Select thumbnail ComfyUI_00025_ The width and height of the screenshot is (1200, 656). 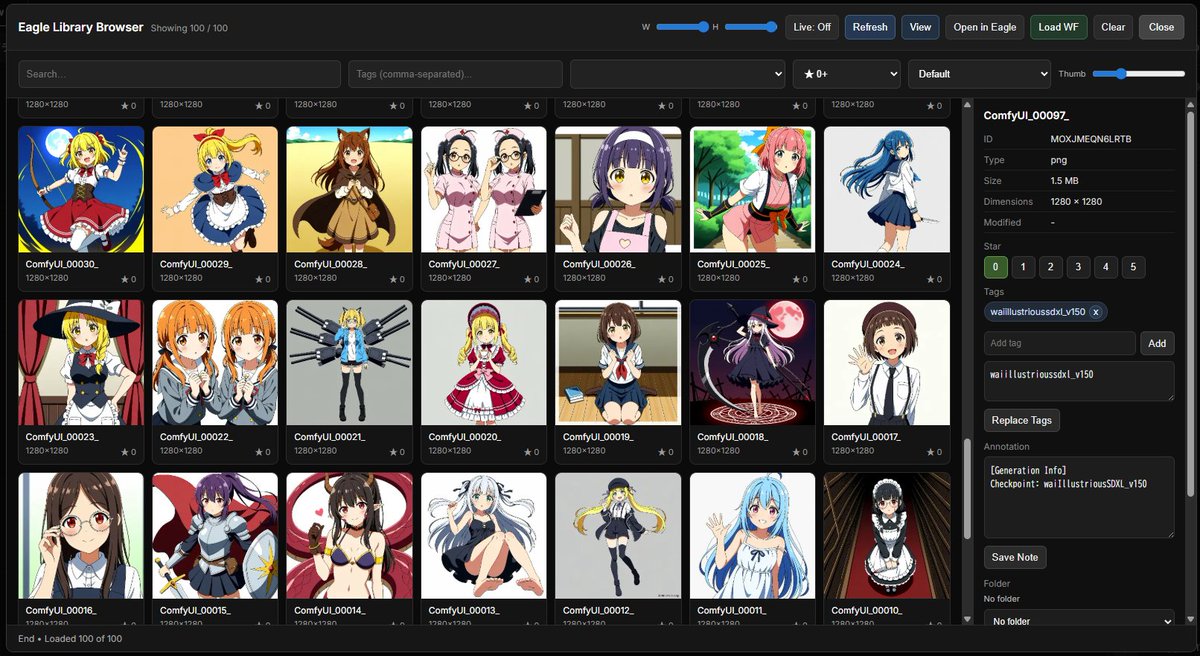[x=752, y=189]
